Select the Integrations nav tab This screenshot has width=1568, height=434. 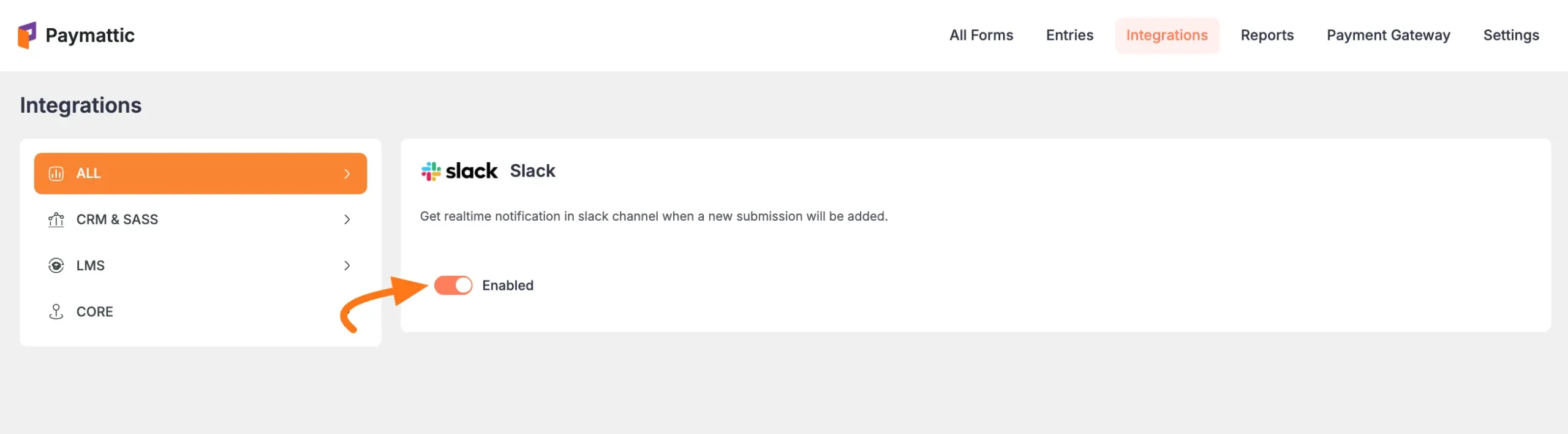click(1166, 35)
